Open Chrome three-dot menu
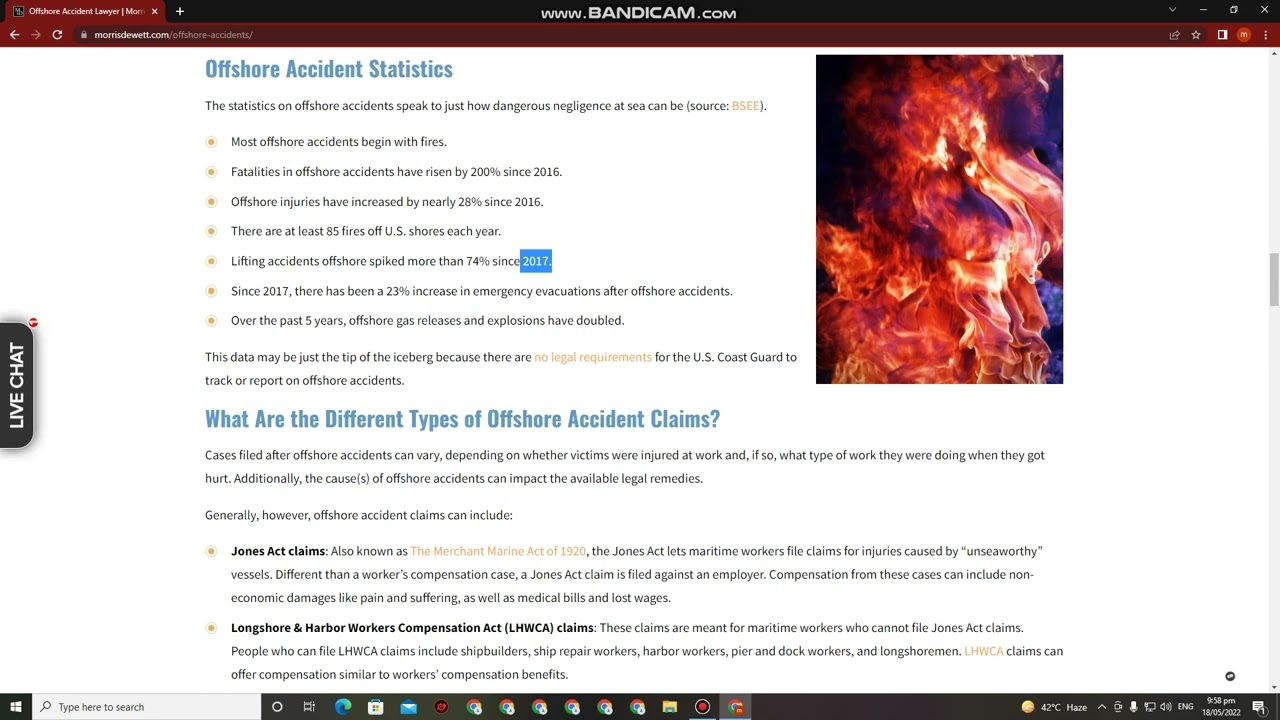 (x=1265, y=35)
